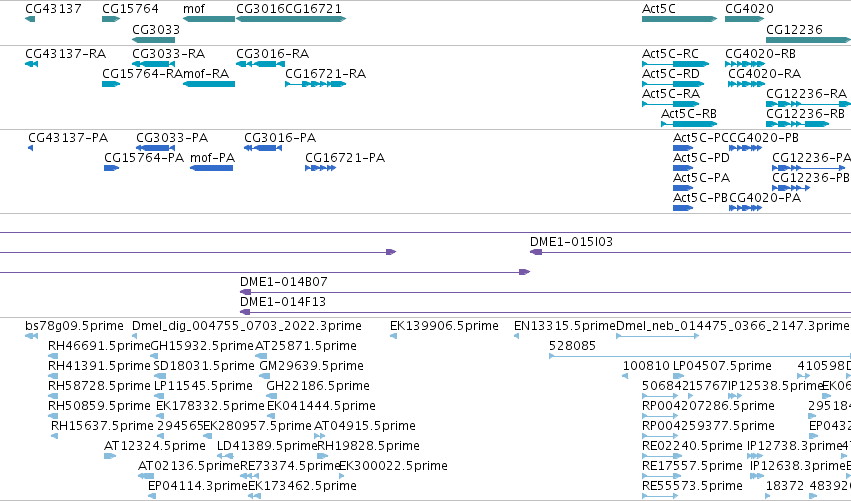The width and height of the screenshot is (851, 501).
Task: Select the AT12324.5prime EST label
Action: [155, 446]
